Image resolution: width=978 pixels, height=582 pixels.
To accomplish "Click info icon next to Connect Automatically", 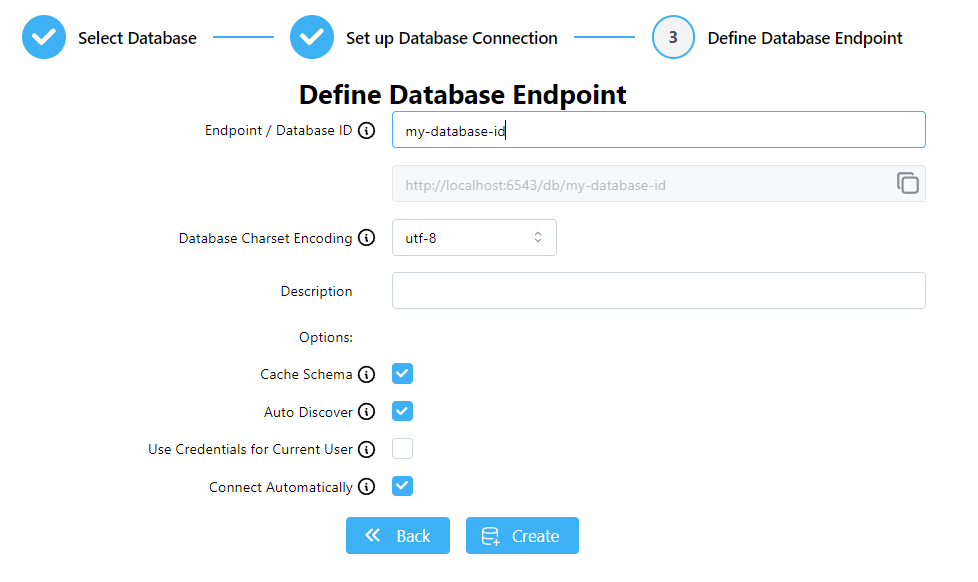I will (366, 487).
